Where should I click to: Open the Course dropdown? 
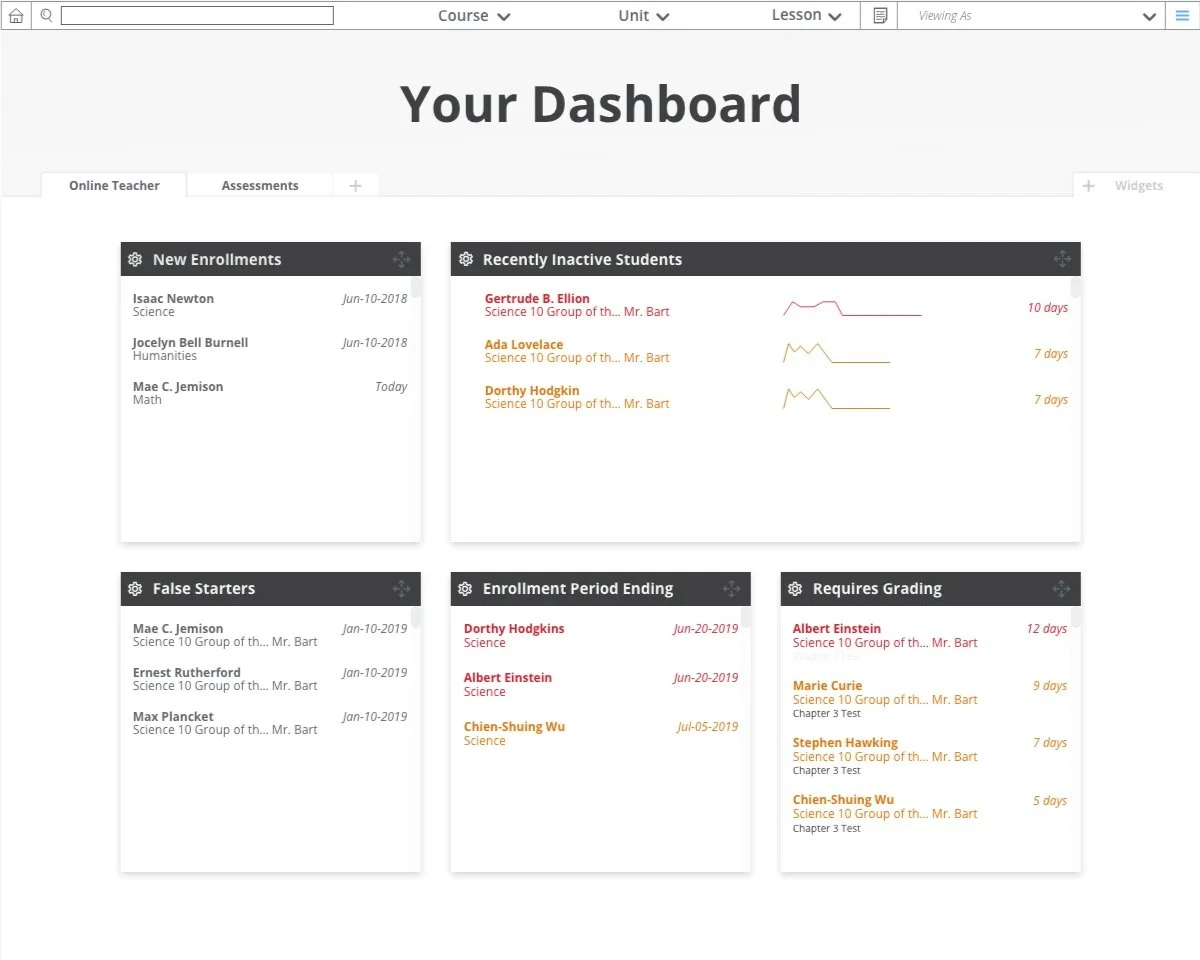[x=474, y=16]
